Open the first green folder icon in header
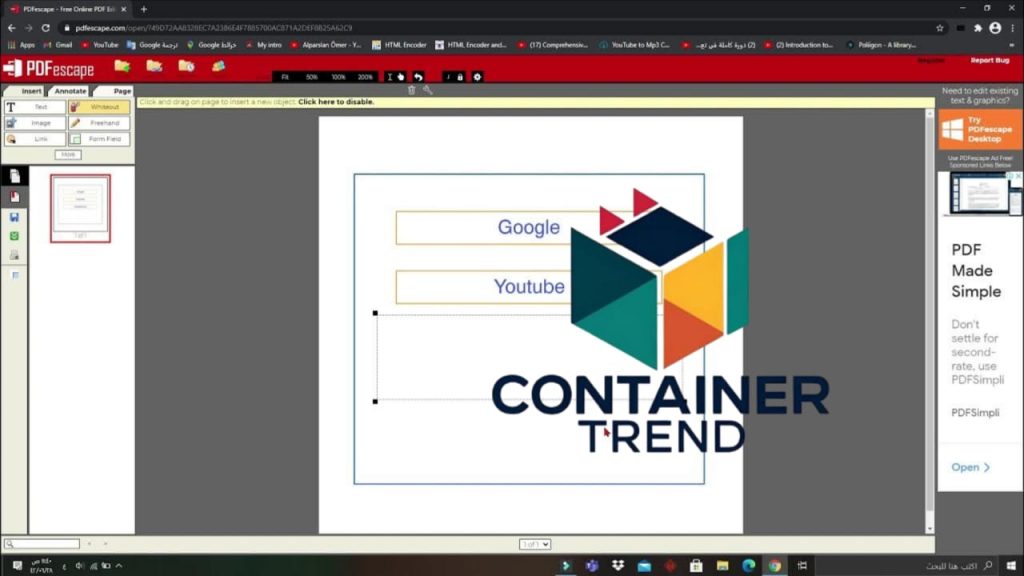Image resolution: width=1024 pixels, height=576 pixels. pos(122,66)
